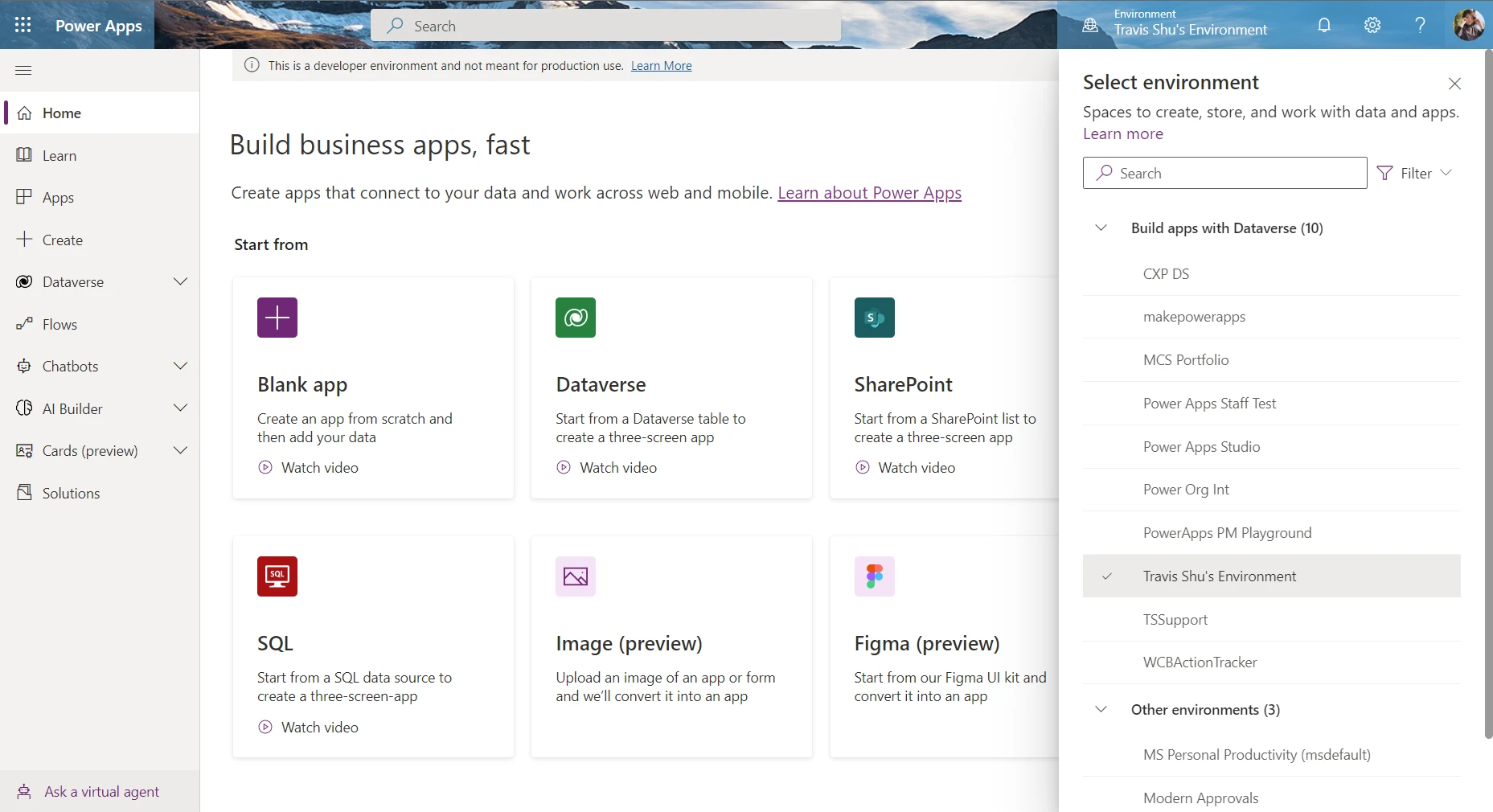Collapse the Build apps with Dataverse section

(1101, 228)
